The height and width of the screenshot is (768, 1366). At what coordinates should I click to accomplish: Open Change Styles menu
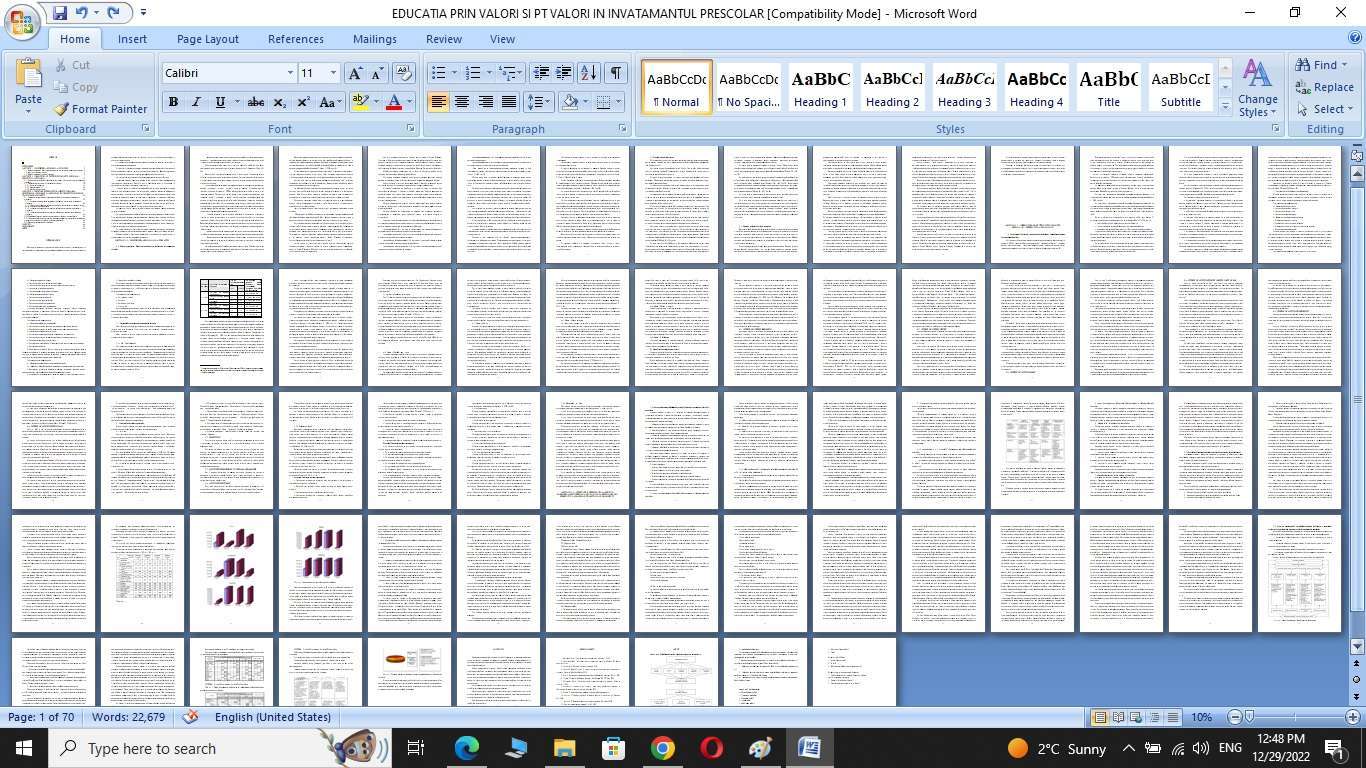point(1257,88)
